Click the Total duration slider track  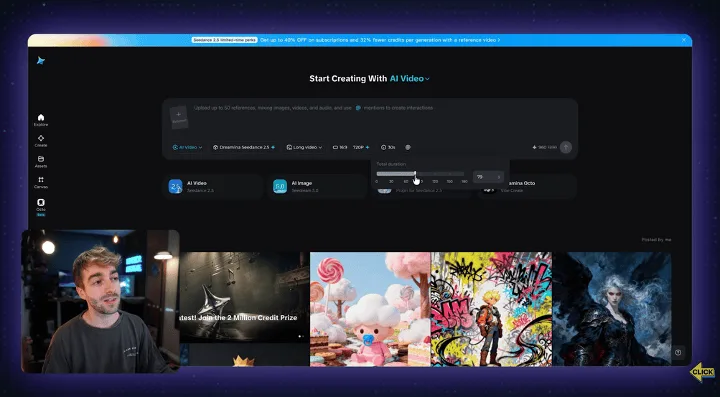420,174
